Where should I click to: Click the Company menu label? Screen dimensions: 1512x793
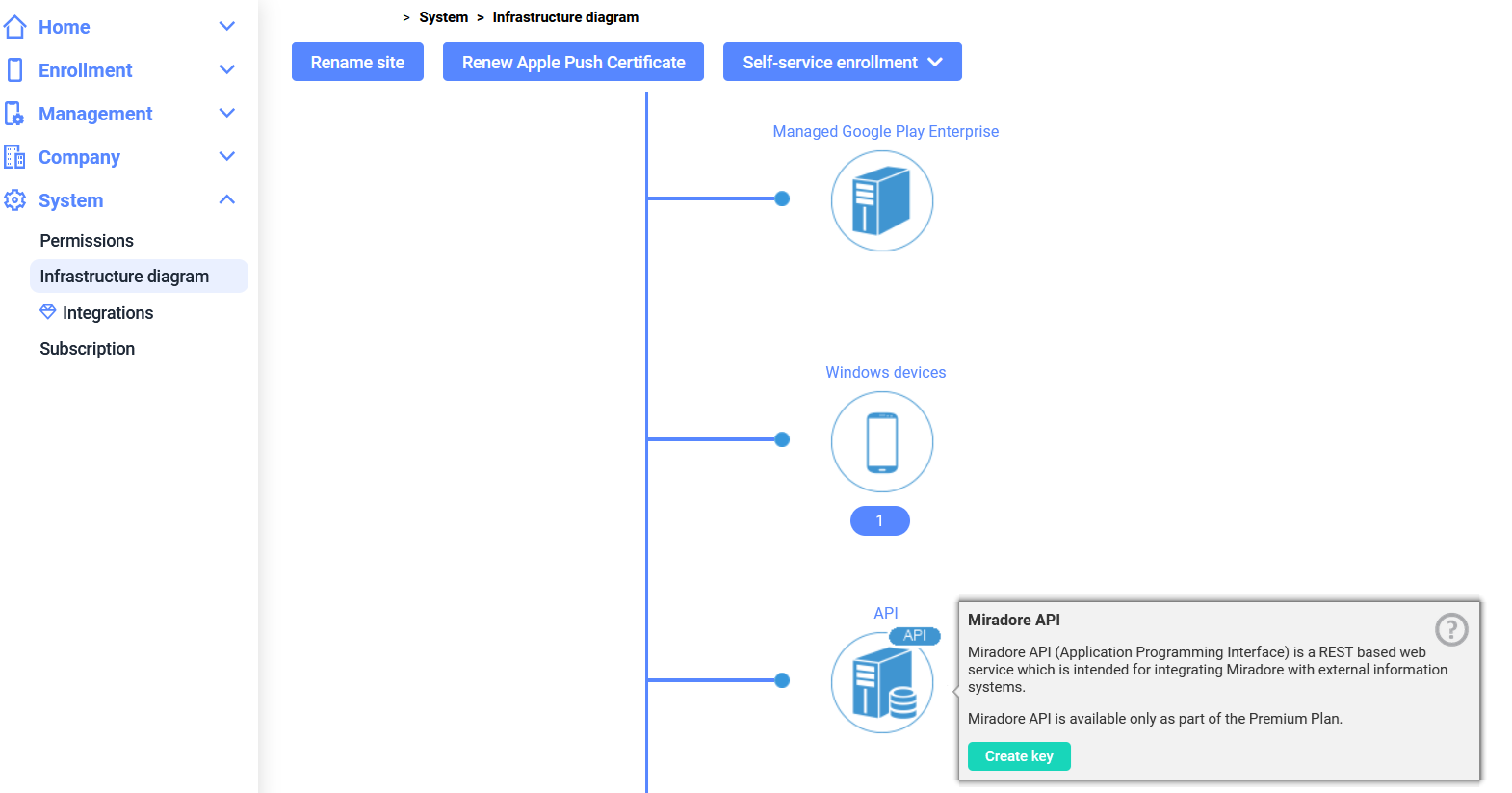[x=79, y=157]
